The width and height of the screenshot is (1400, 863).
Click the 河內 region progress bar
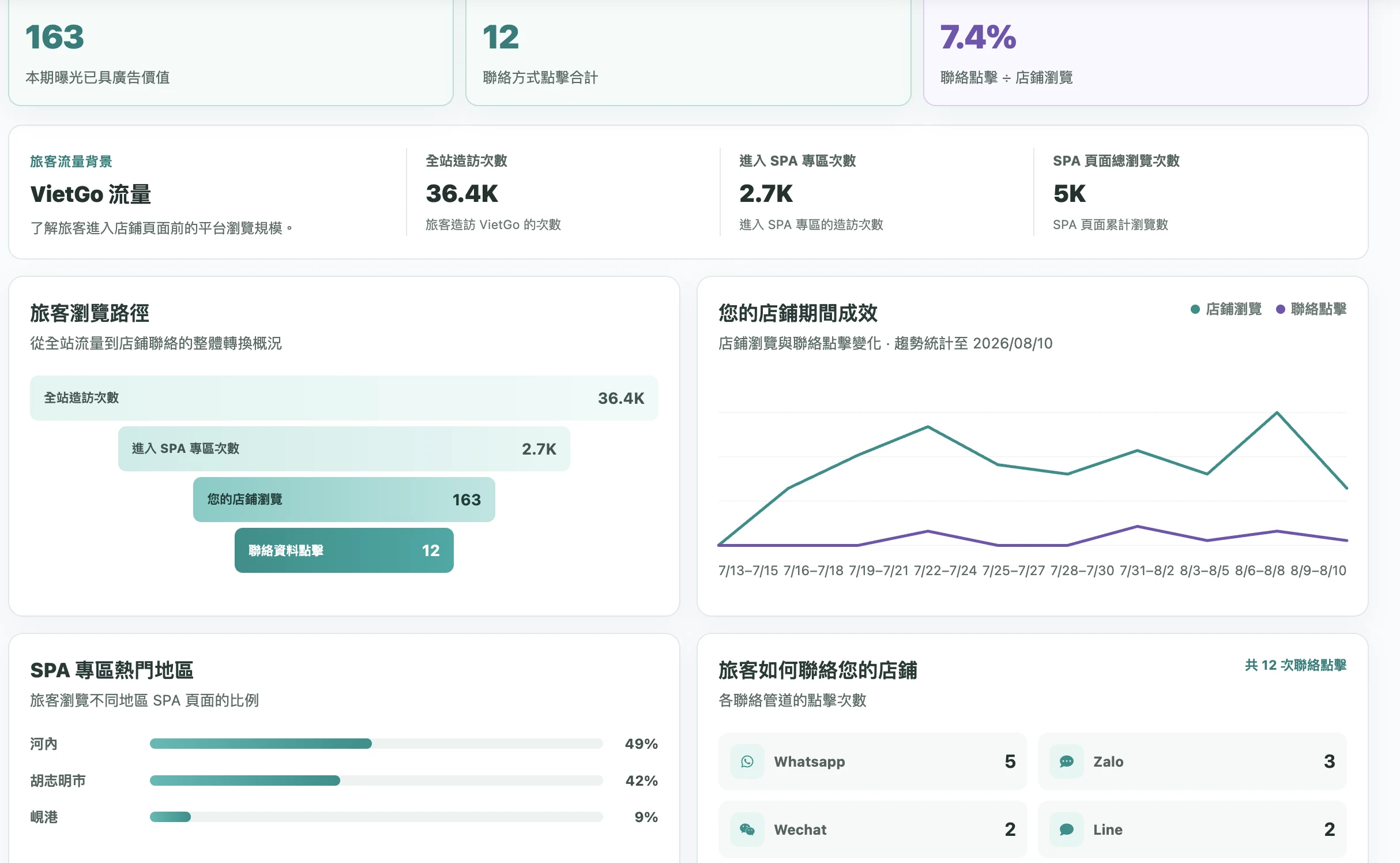click(x=376, y=744)
